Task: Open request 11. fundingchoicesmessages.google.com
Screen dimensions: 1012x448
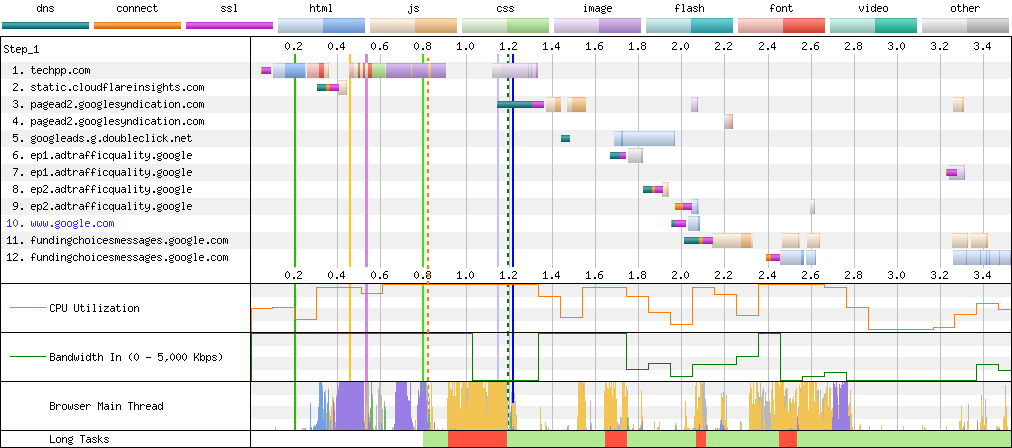Action: pos(117,241)
